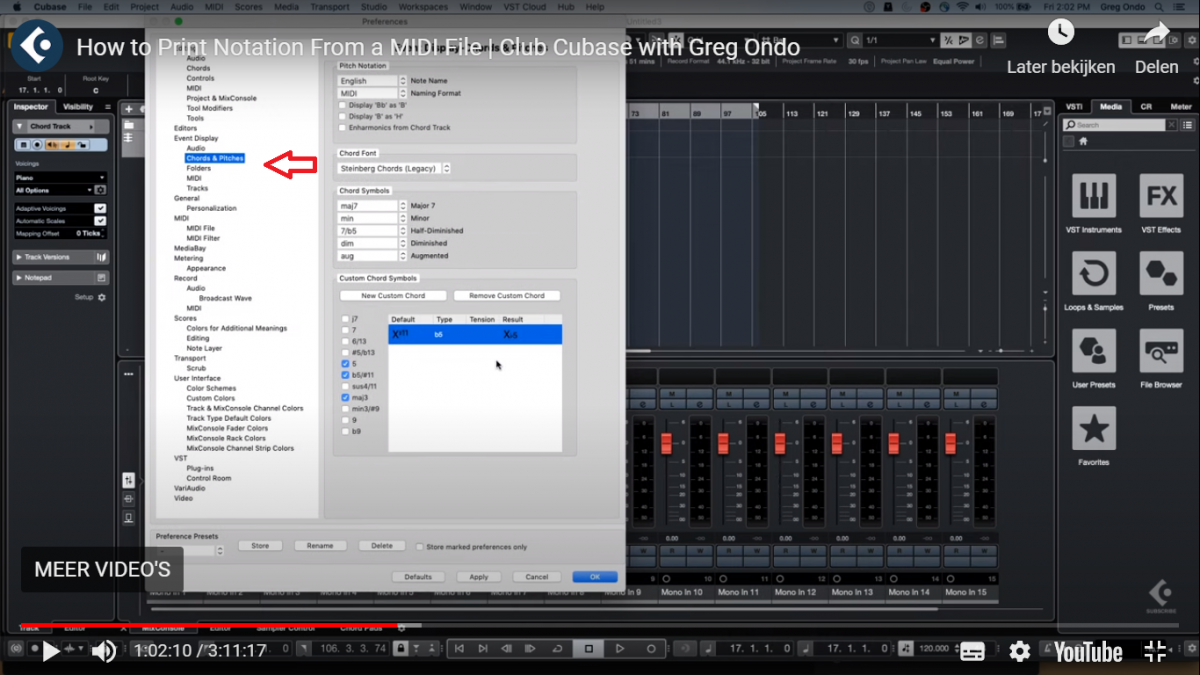Enable Store marked preferences only

click(420, 546)
